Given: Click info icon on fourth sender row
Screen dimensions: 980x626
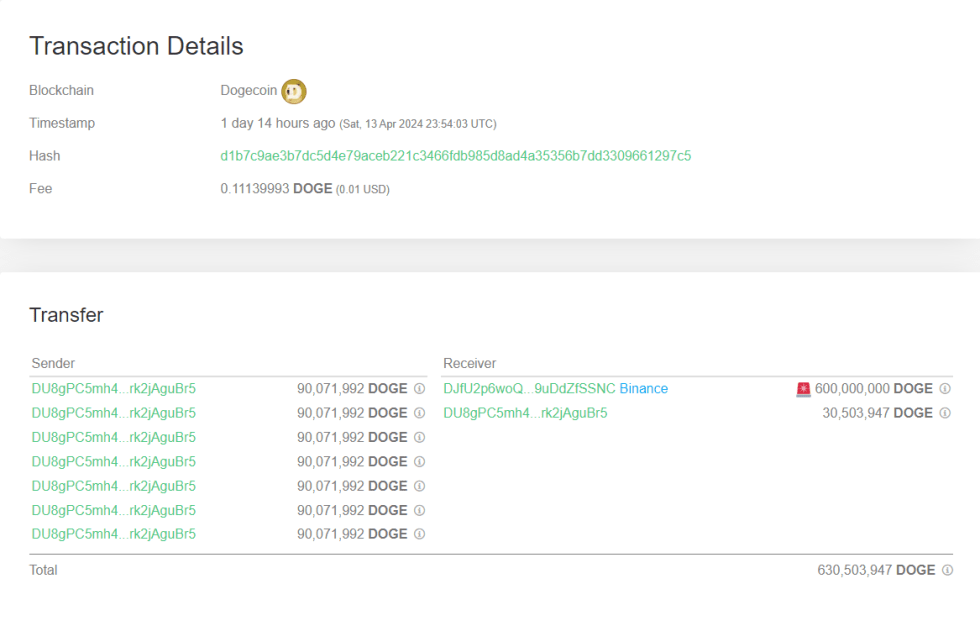Looking at the screenshot, I should click(x=419, y=461).
